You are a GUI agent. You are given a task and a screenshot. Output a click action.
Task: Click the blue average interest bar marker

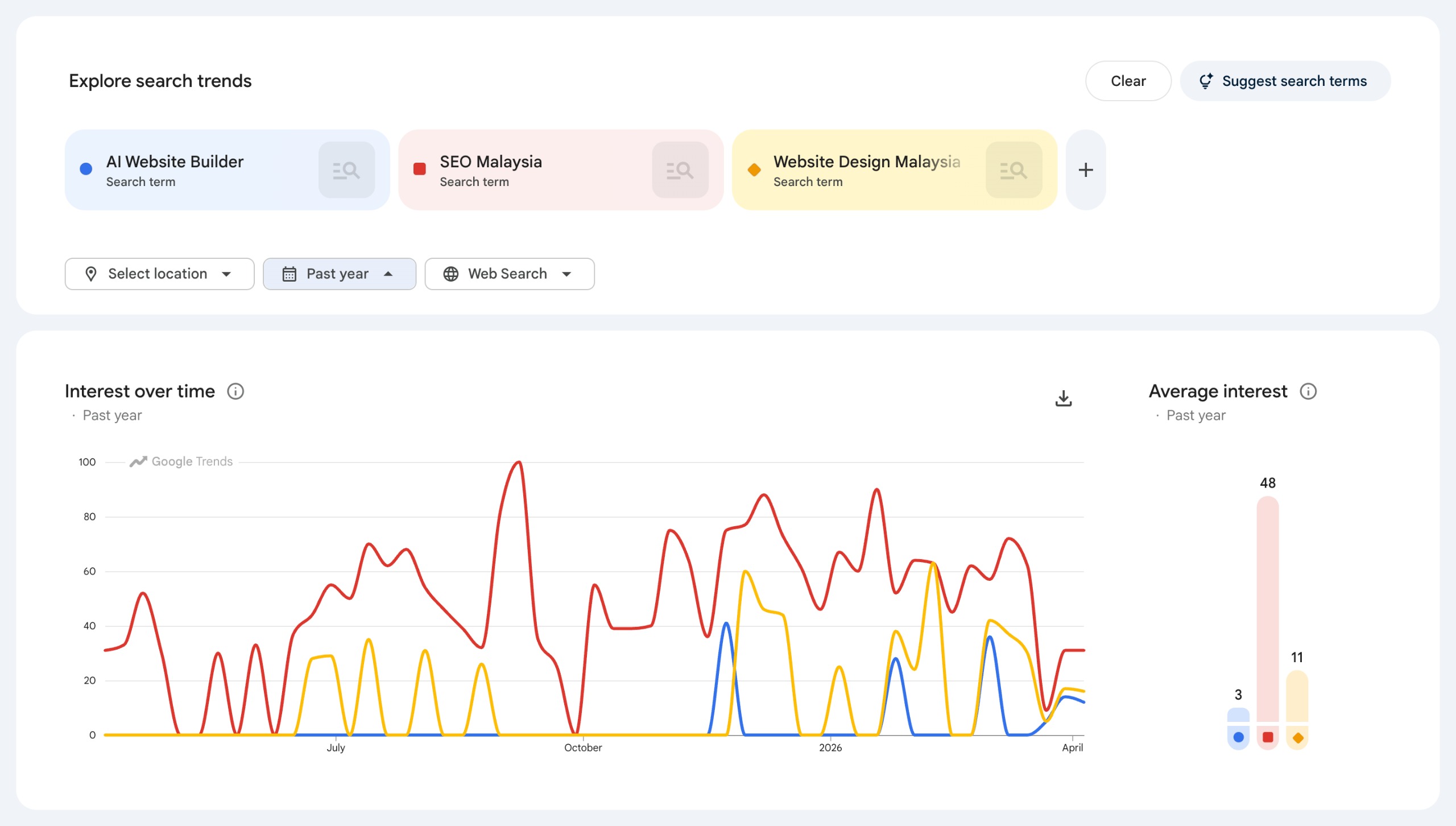tap(1238, 737)
